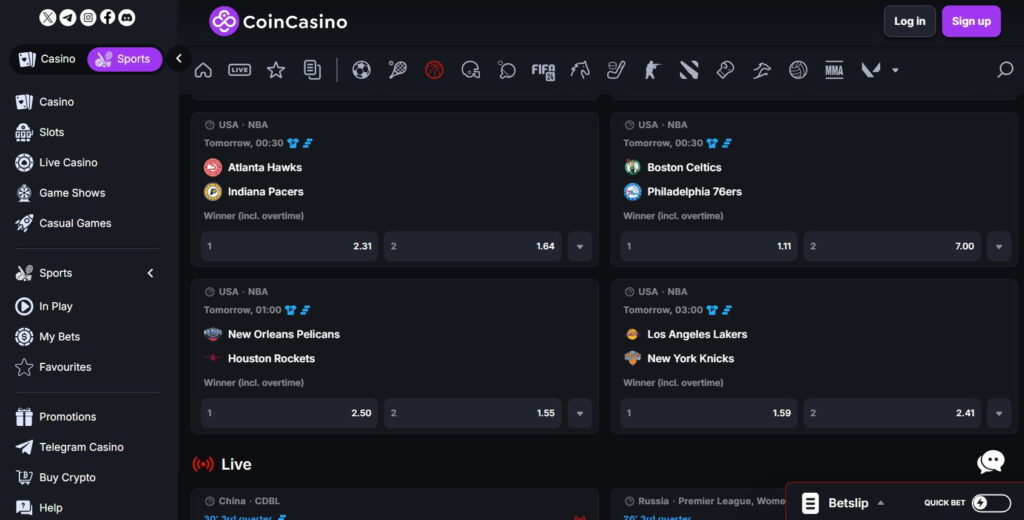This screenshot has width=1024, height=520.
Task: Open the sportsbook search magnifier
Action: 1005,69
